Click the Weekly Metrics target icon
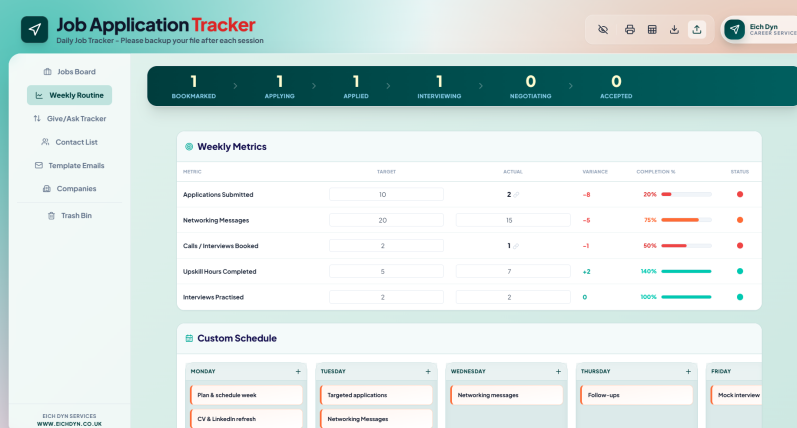The width and height of the screenshot is (797, 428). (189, 146)
